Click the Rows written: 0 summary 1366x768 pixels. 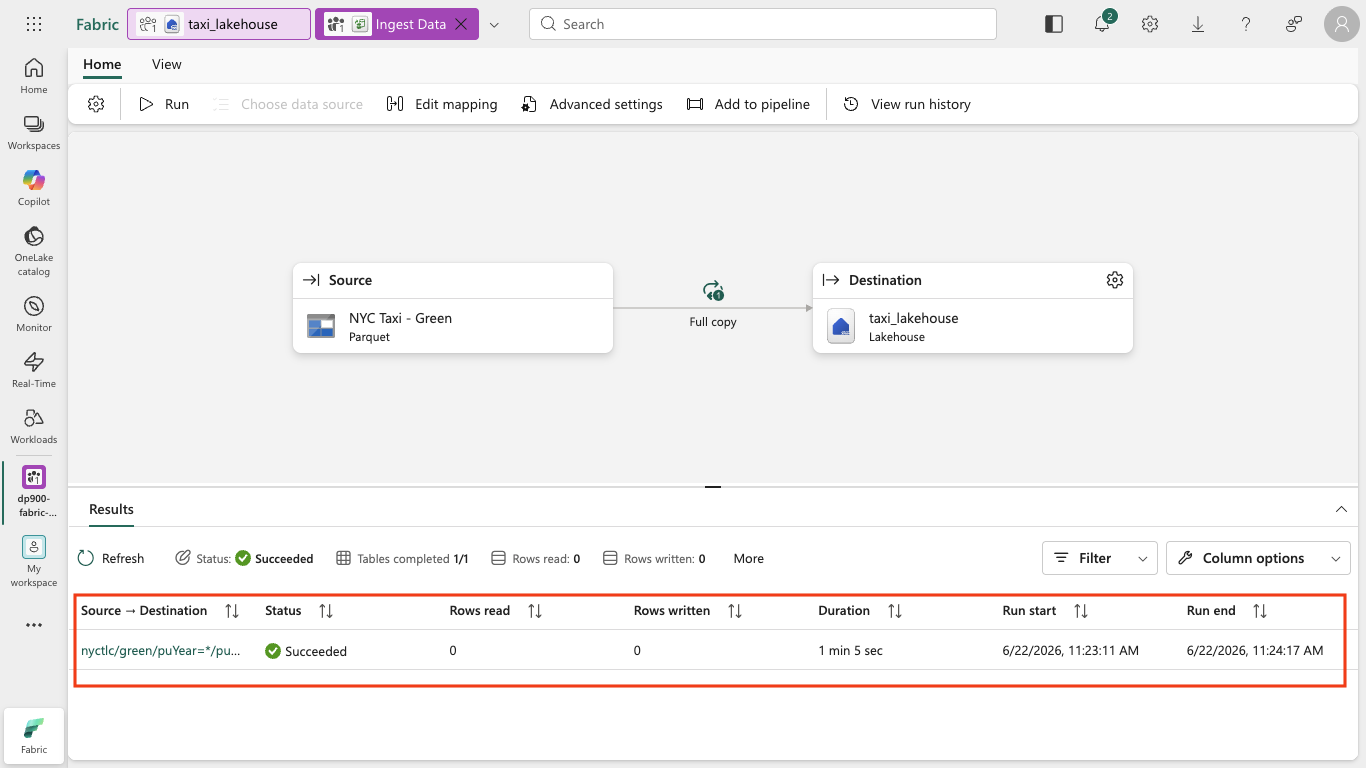coord(654,558)
